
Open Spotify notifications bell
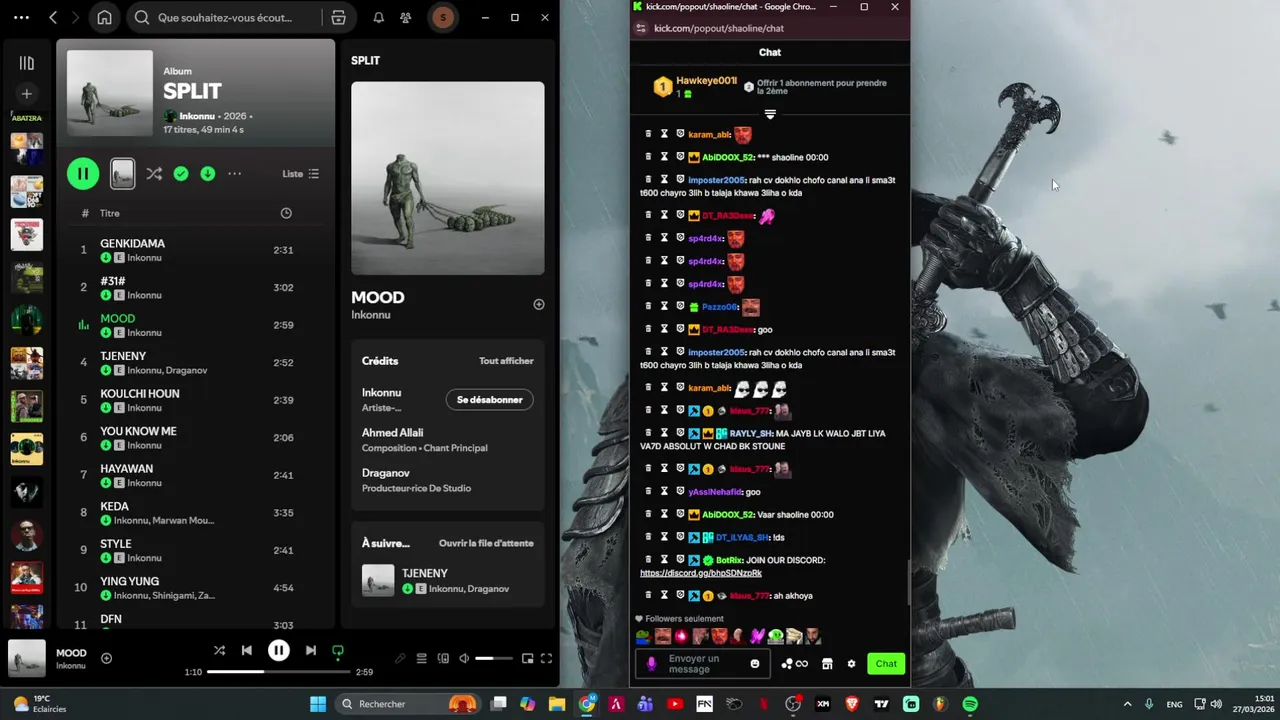pyautogui.click(x=379, y=17)
